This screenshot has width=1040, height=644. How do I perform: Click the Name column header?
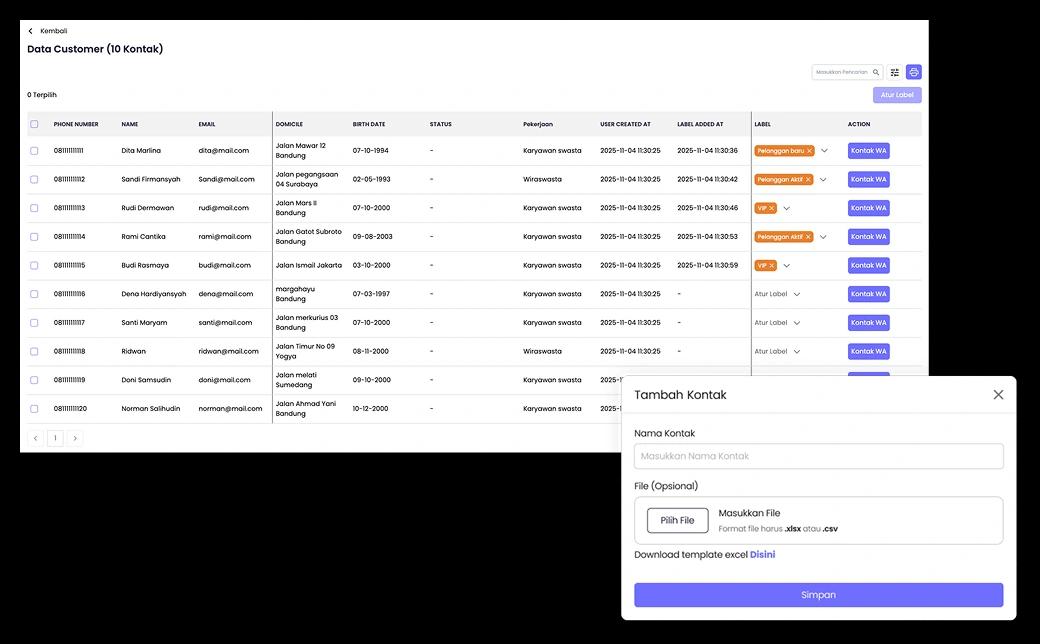coord(130,125)
